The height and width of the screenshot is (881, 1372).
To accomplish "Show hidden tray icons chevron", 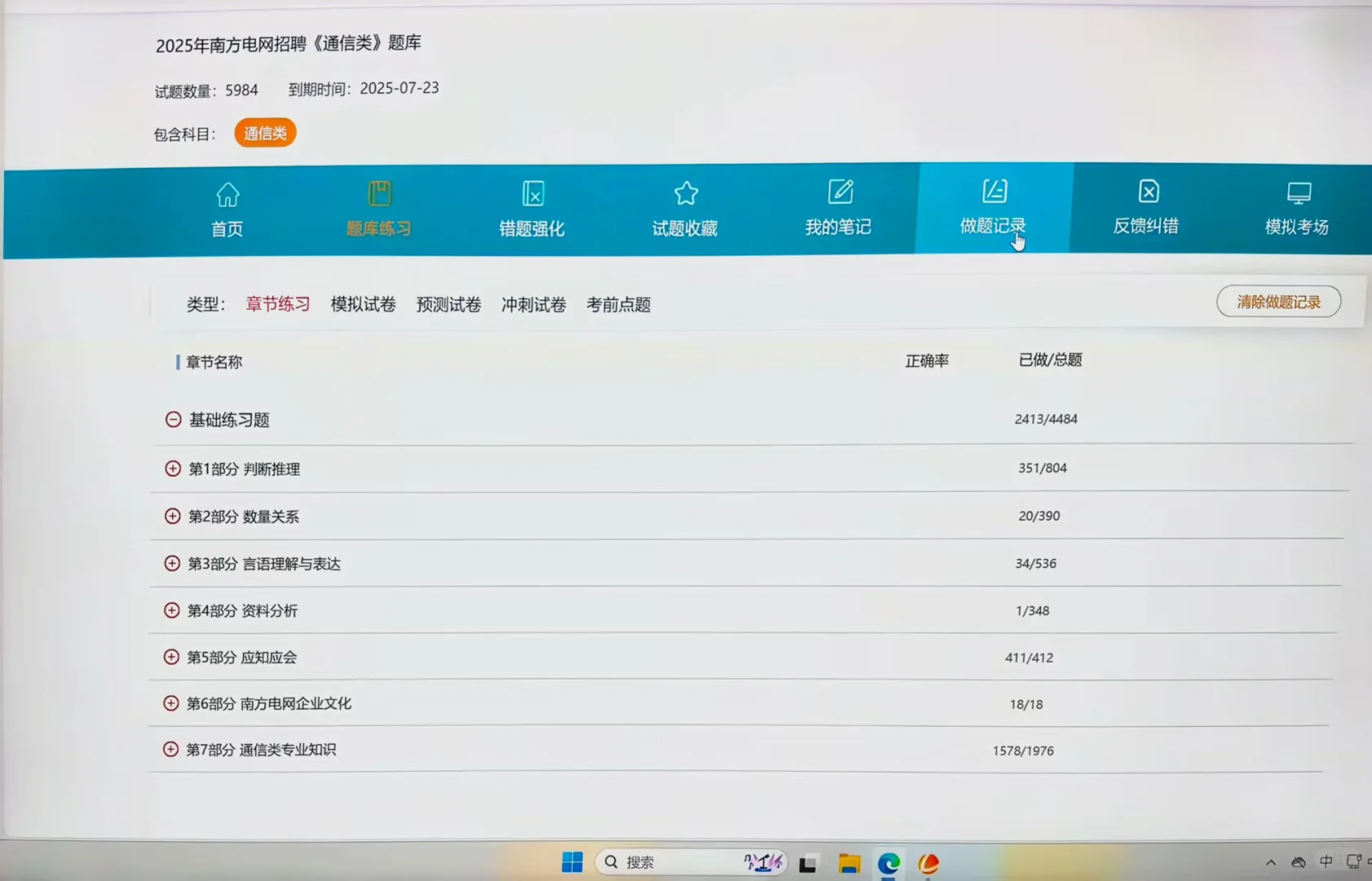I will point(1271,862).
